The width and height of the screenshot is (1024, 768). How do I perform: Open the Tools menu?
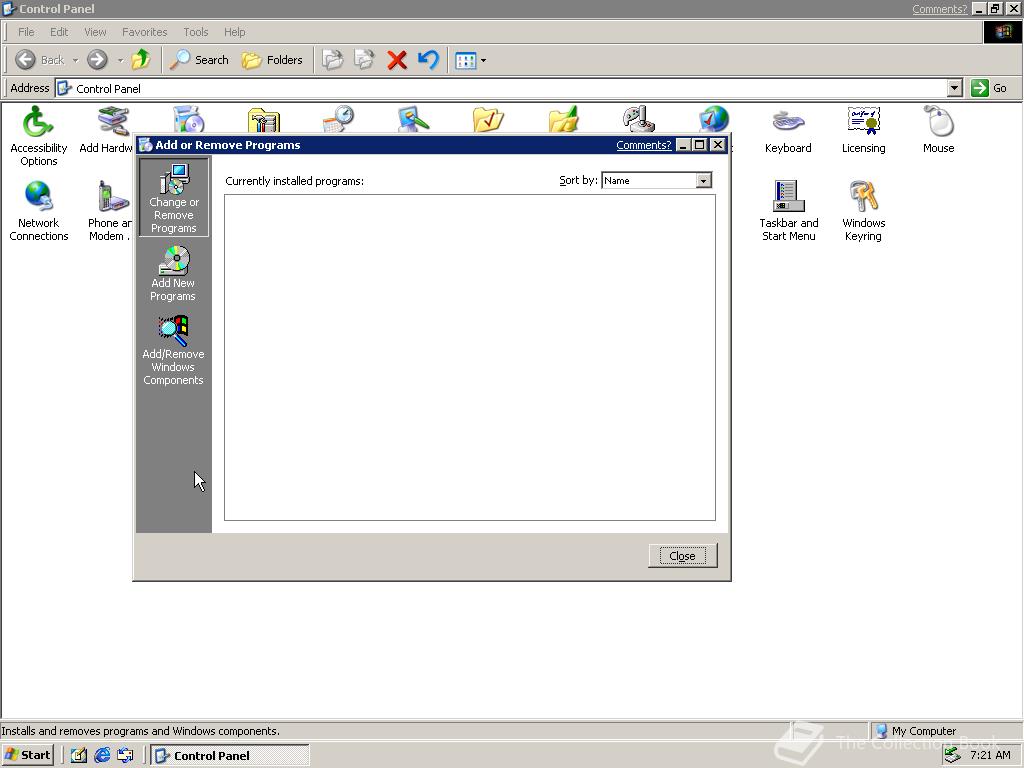click(x=195, y=32)
